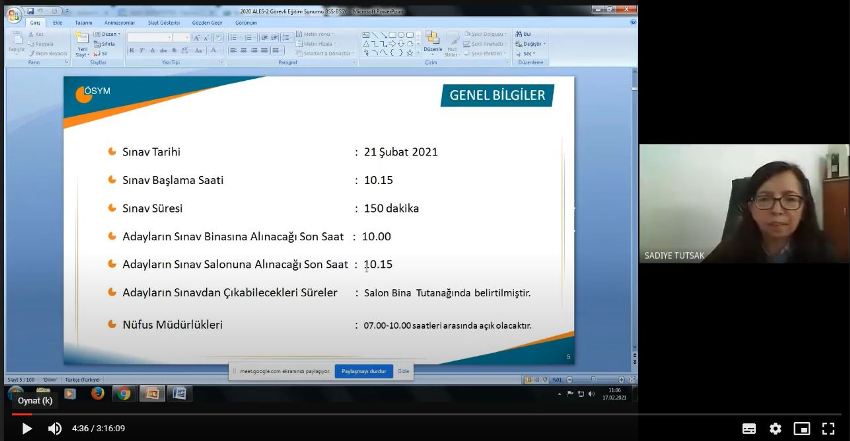Open Chrome from the taskbar

coord(122,393)
